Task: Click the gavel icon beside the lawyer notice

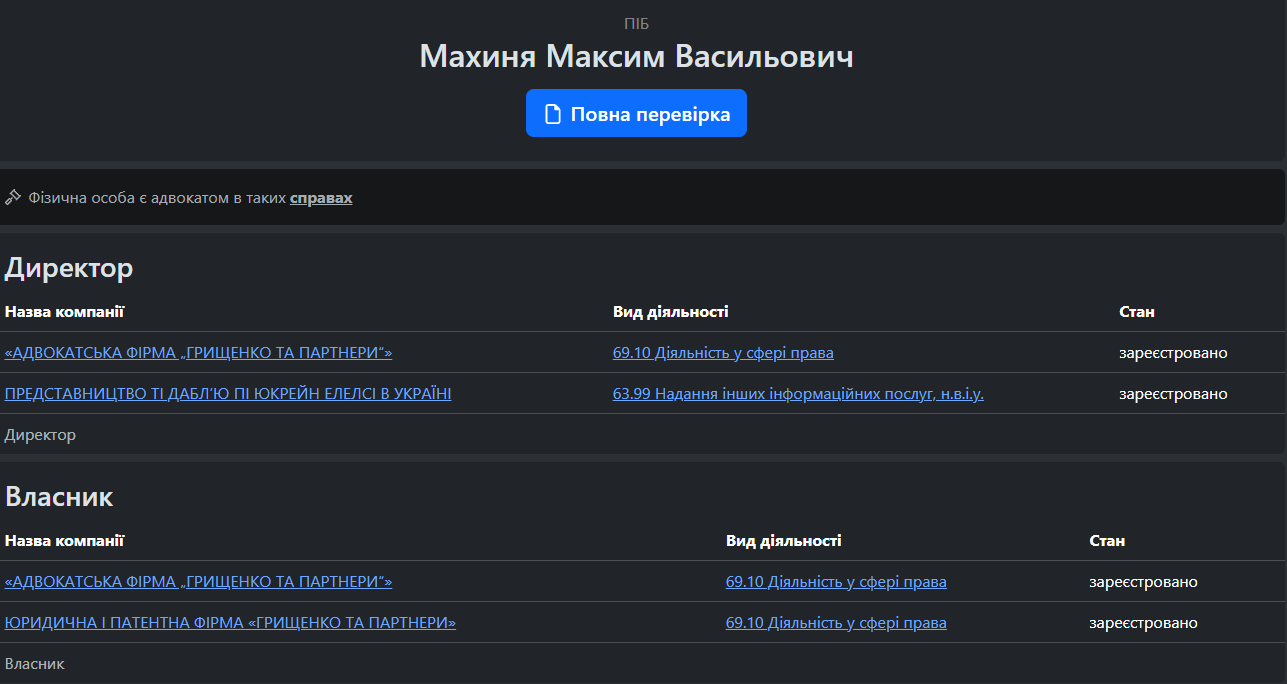Action: tap(13, 198)
